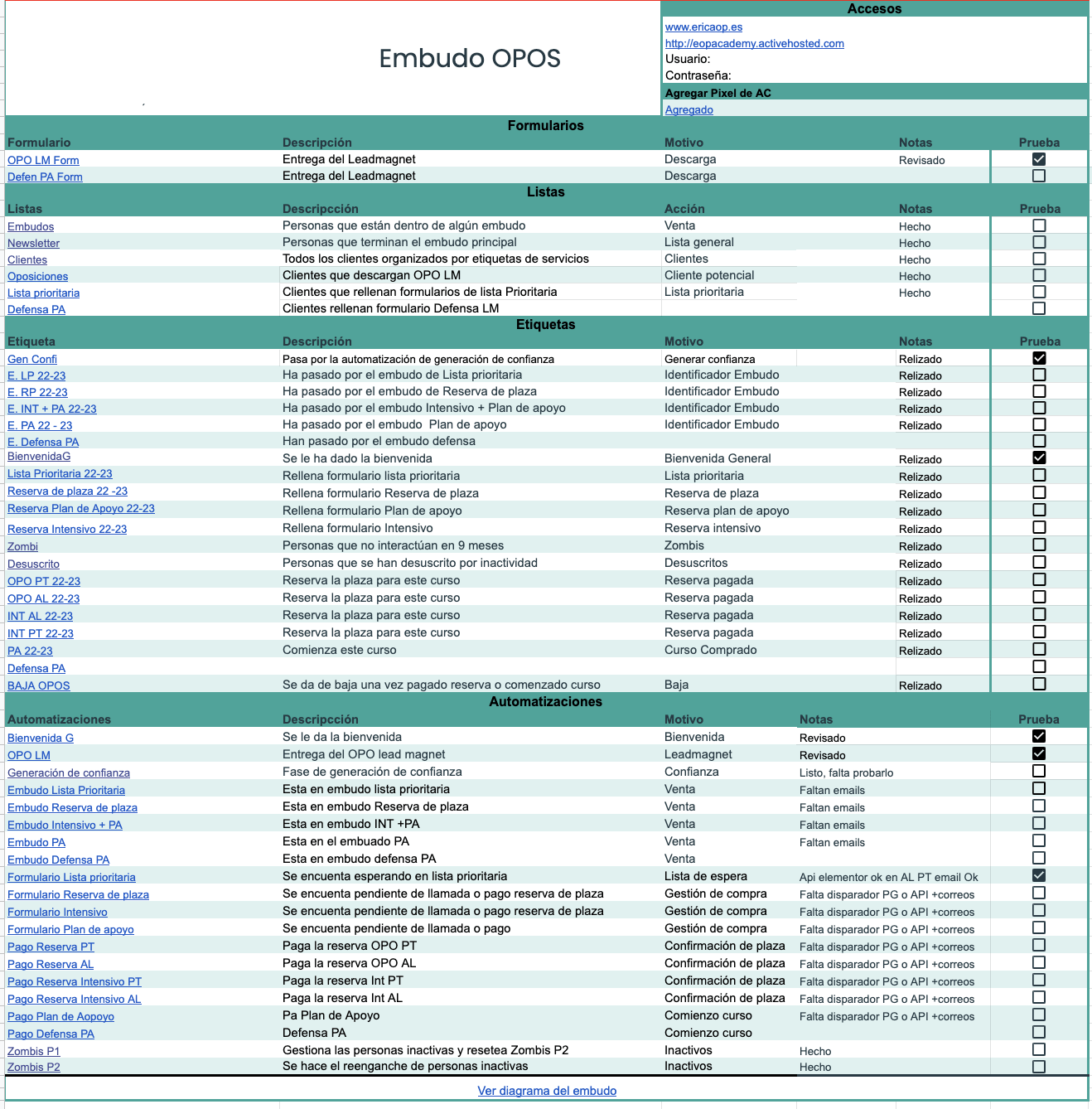This screenshot has width=1092, height=1109.
Task: Open the Clientes list link
Action: coord(27,259)
